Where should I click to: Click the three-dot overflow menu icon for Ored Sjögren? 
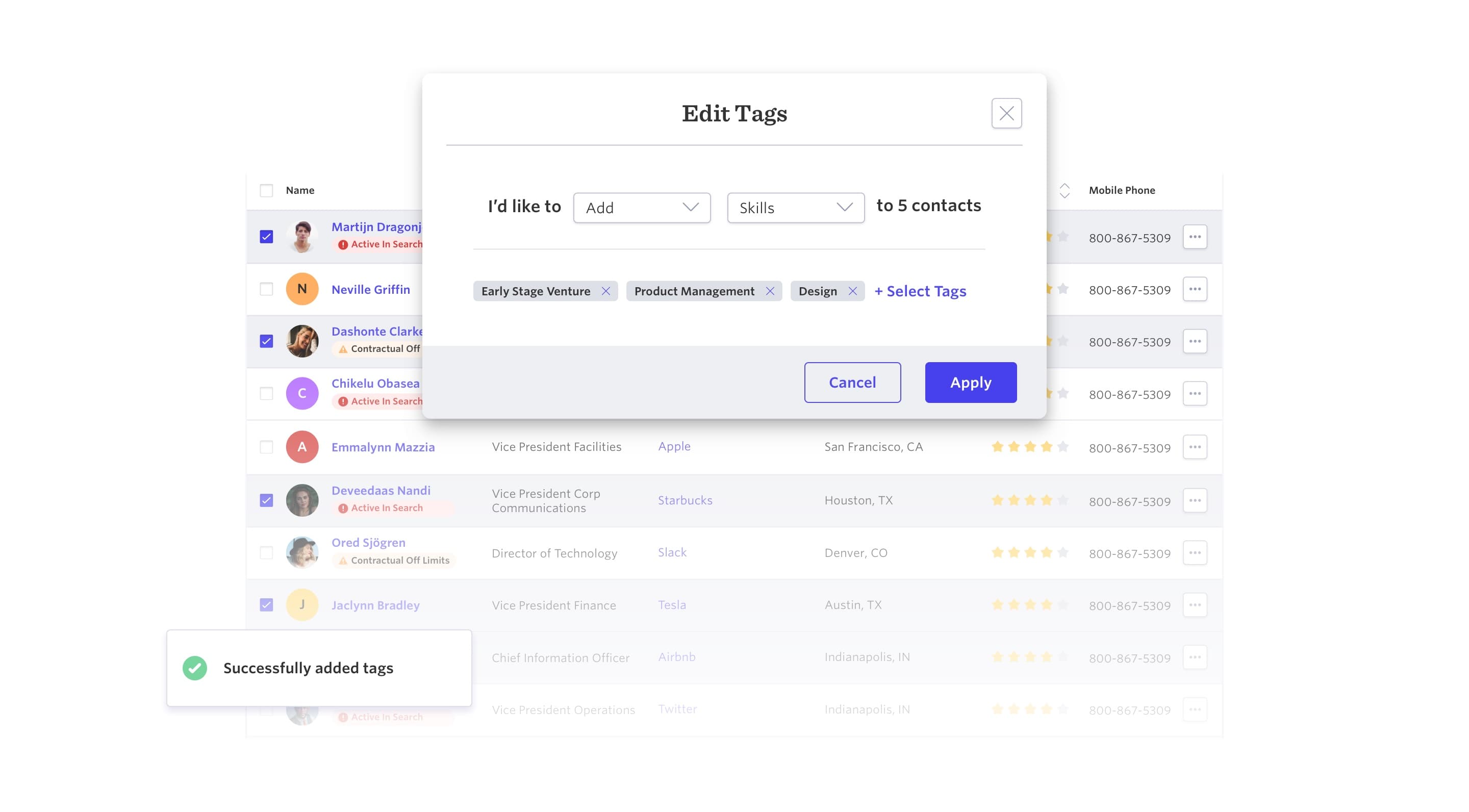point(1195,553)
